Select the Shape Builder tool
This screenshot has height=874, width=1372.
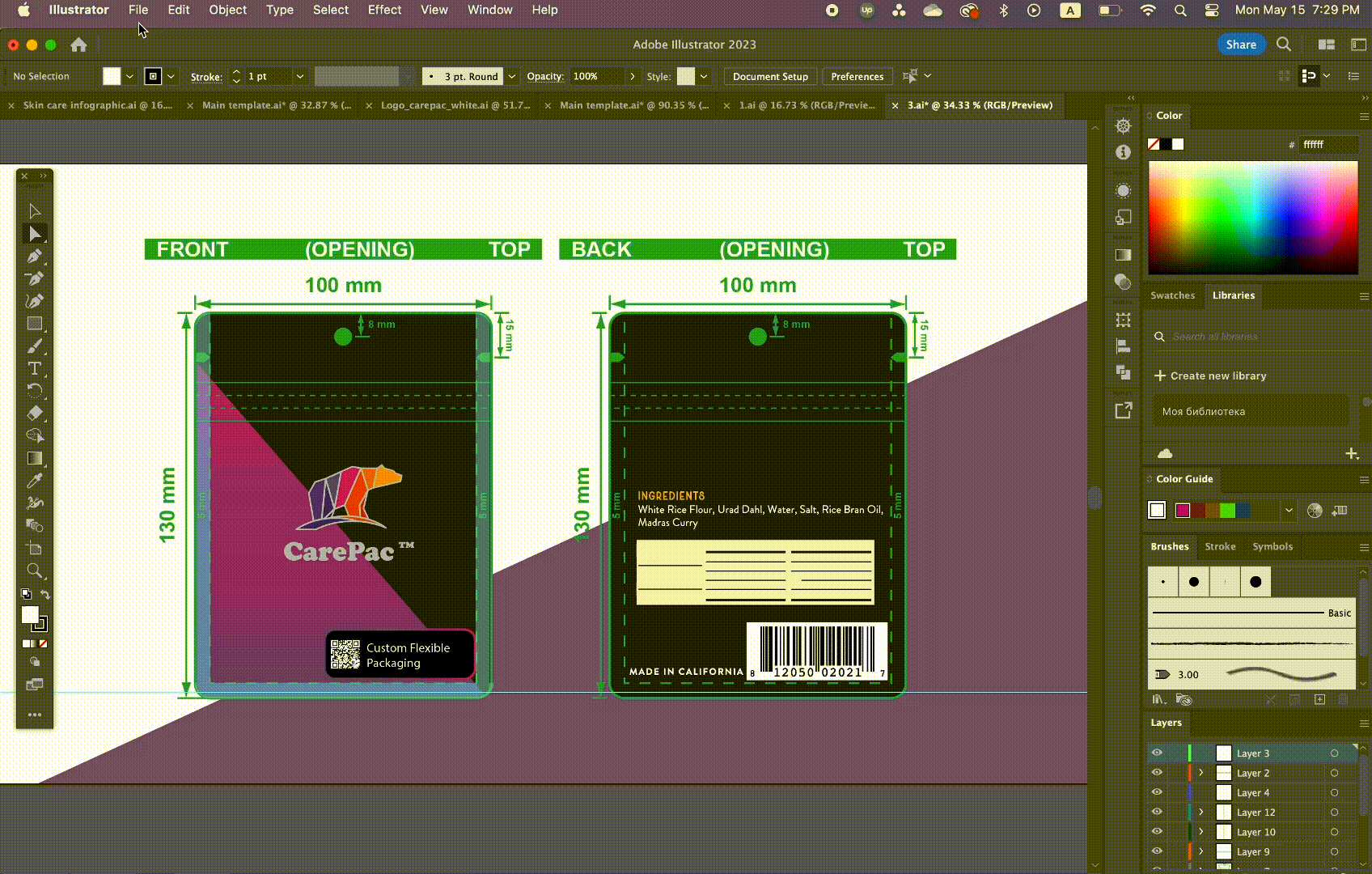[x=35, y=435]
